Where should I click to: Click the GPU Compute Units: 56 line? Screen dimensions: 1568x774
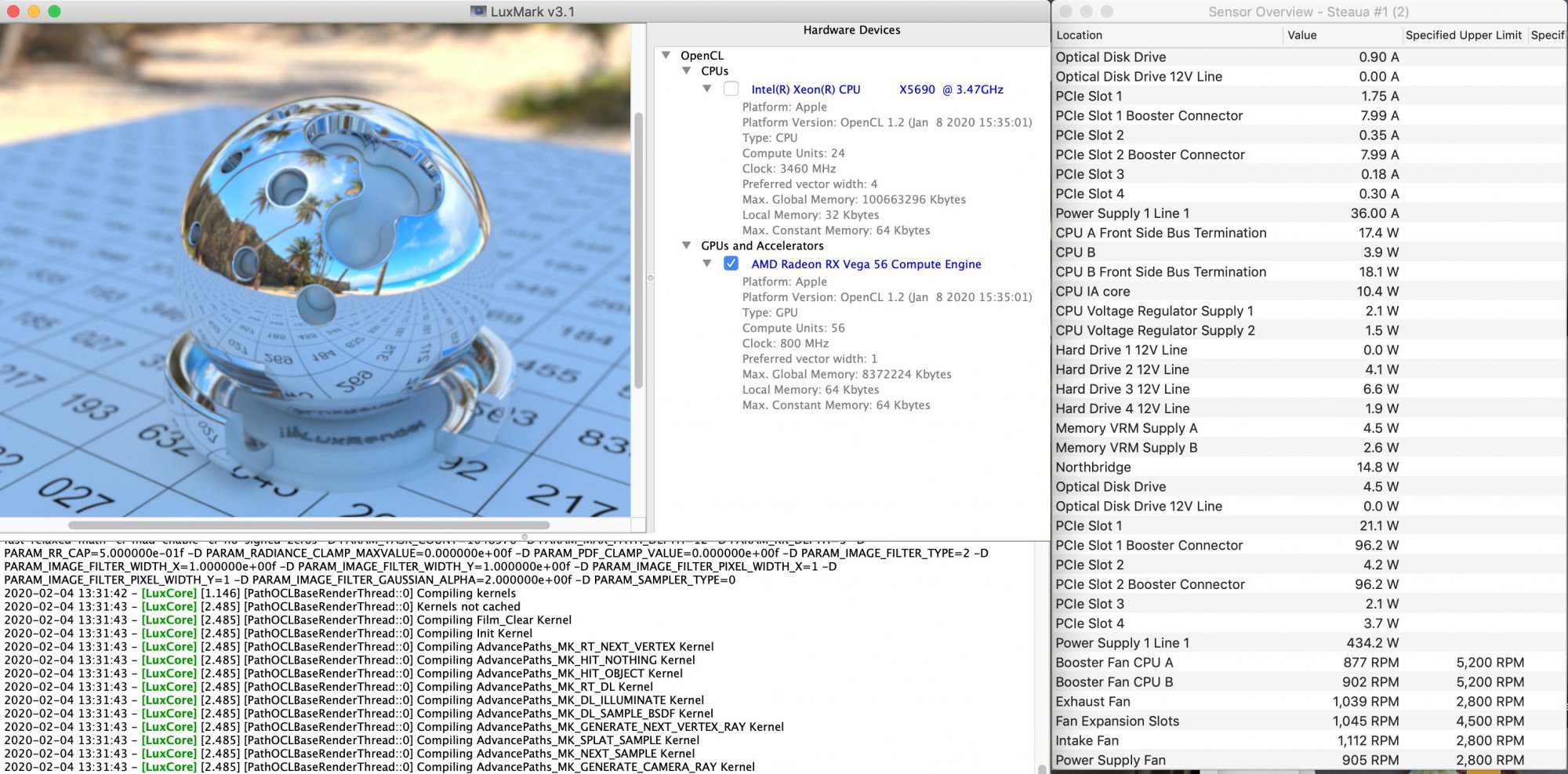793,328
